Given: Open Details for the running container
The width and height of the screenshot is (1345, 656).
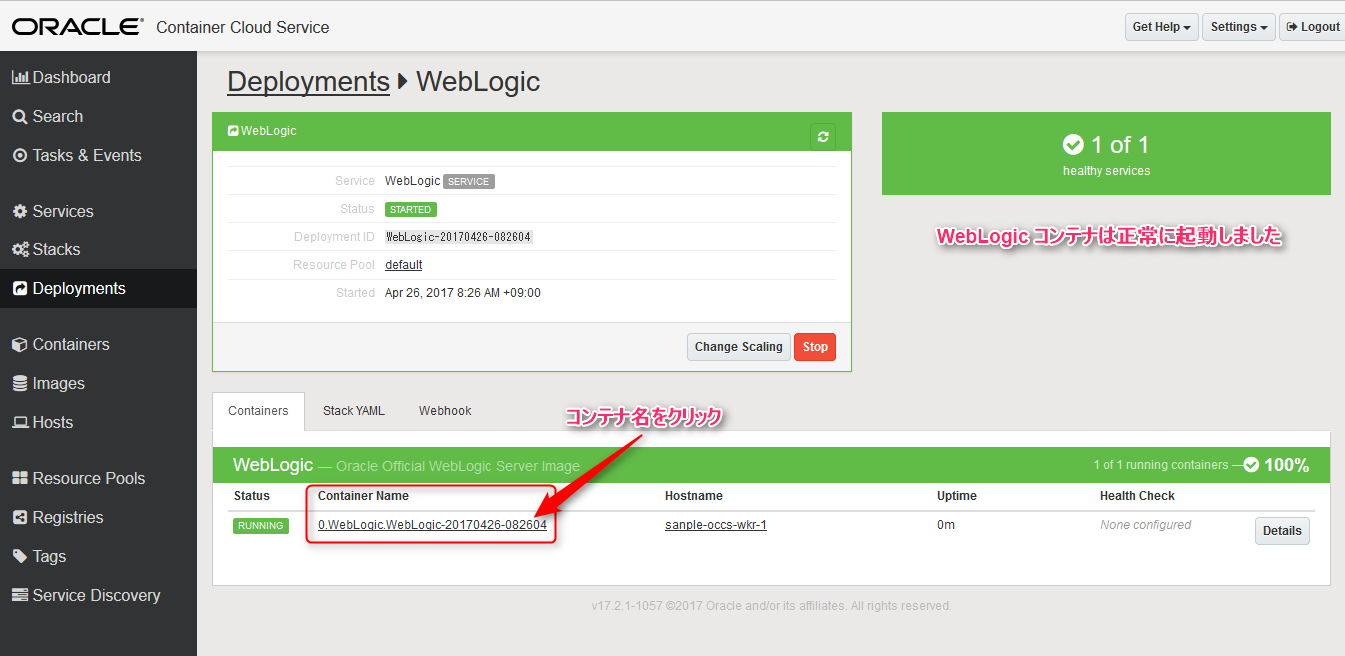Looking at the screenshot, I should (1282, 531).
